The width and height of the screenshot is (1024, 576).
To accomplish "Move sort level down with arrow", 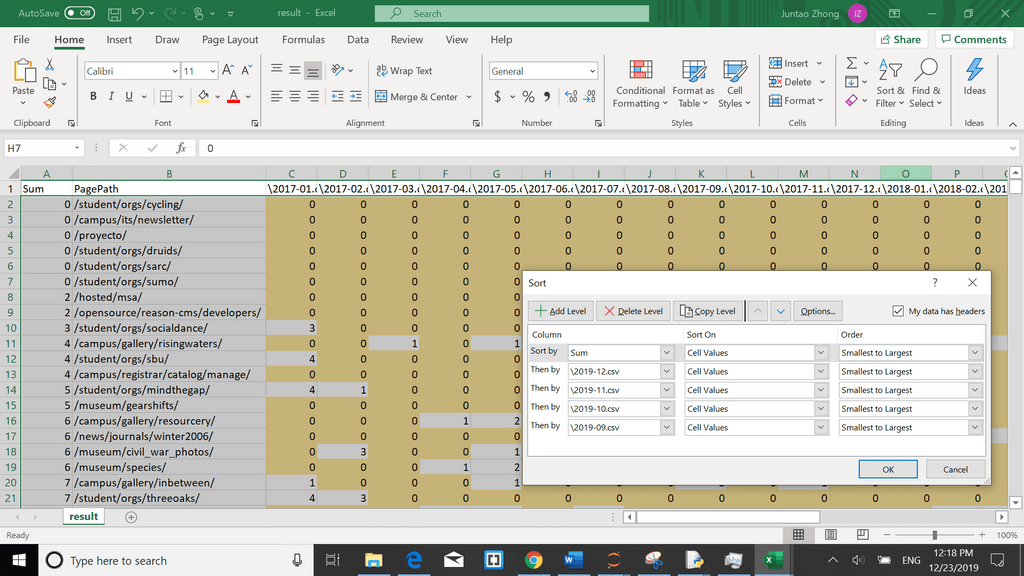I will click(x=780, y=311).
